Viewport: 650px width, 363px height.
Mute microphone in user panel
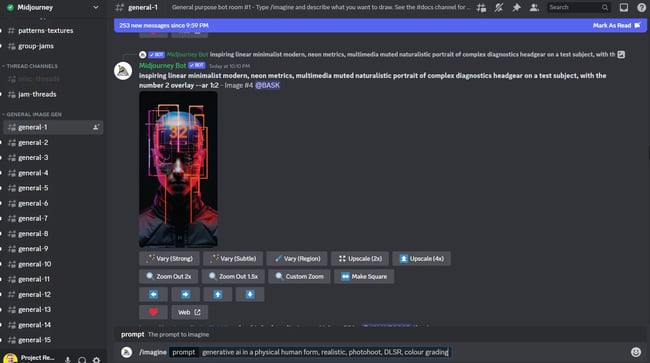(67, 359)
